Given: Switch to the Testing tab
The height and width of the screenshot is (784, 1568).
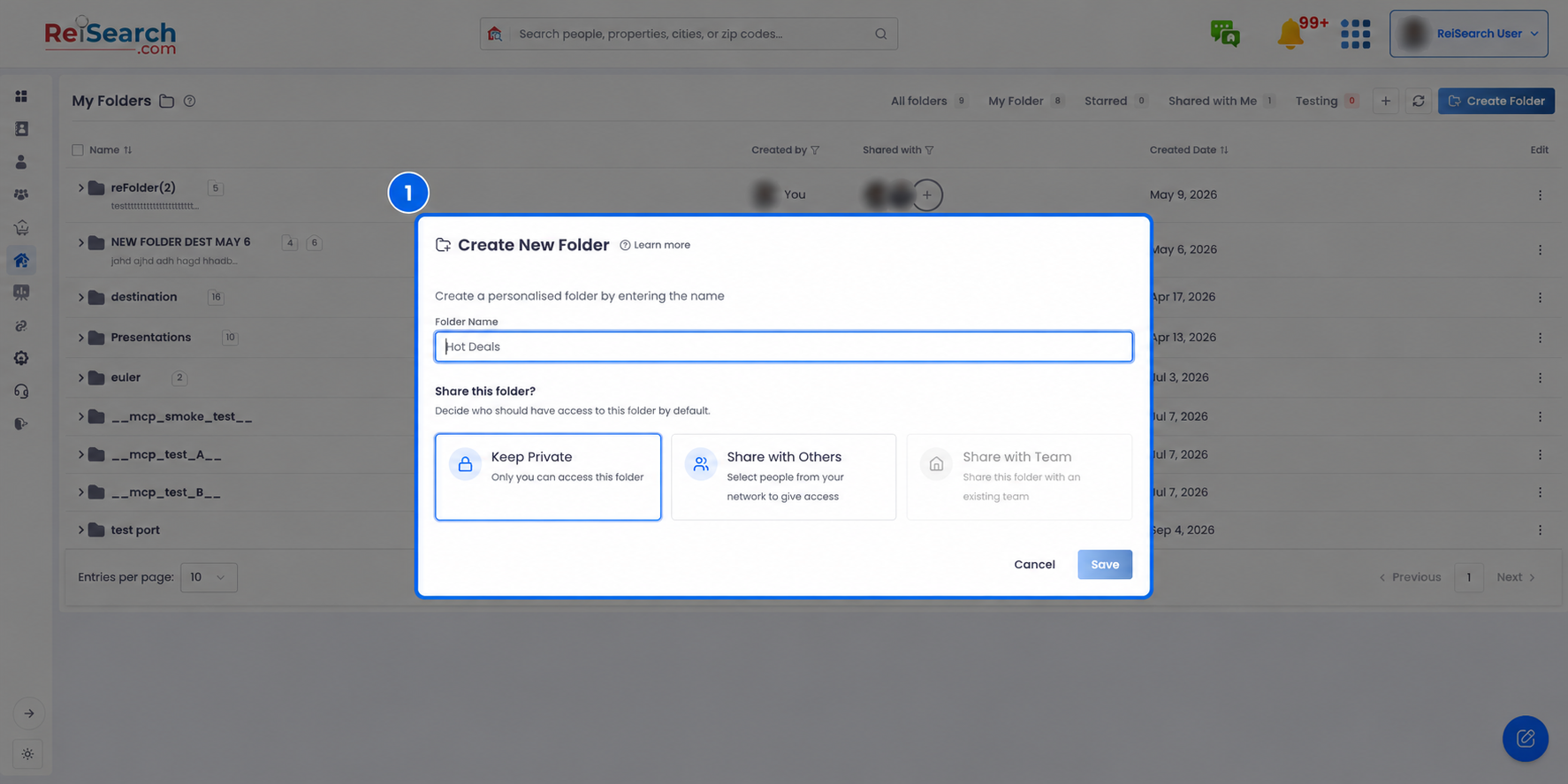Looking at the screenshot, I should pos(1327,101).
